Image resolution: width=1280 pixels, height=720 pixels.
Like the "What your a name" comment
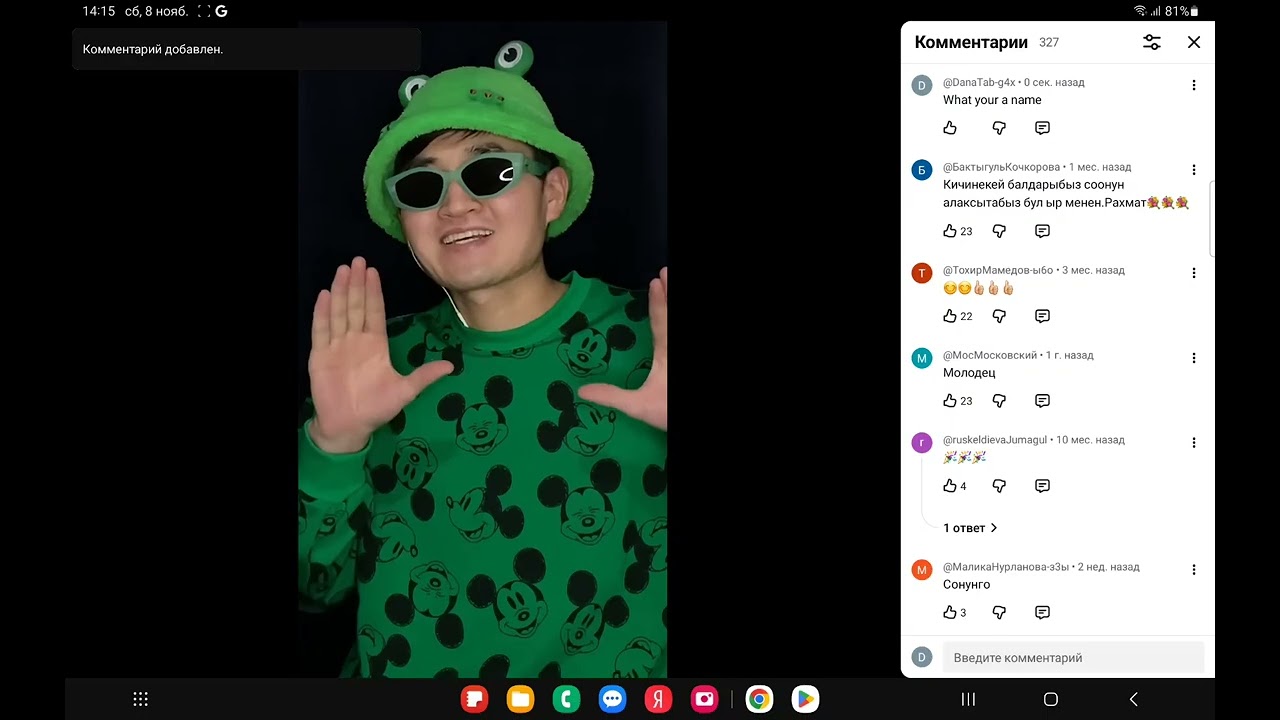coord(950,128)
